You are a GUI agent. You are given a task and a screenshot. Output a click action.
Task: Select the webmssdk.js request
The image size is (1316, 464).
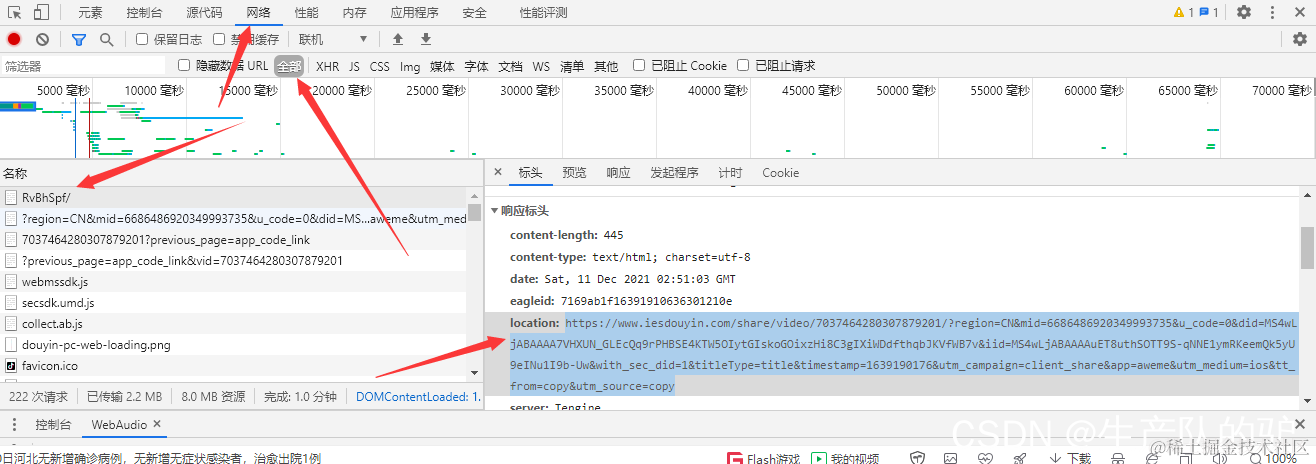(x=233, y=281)
